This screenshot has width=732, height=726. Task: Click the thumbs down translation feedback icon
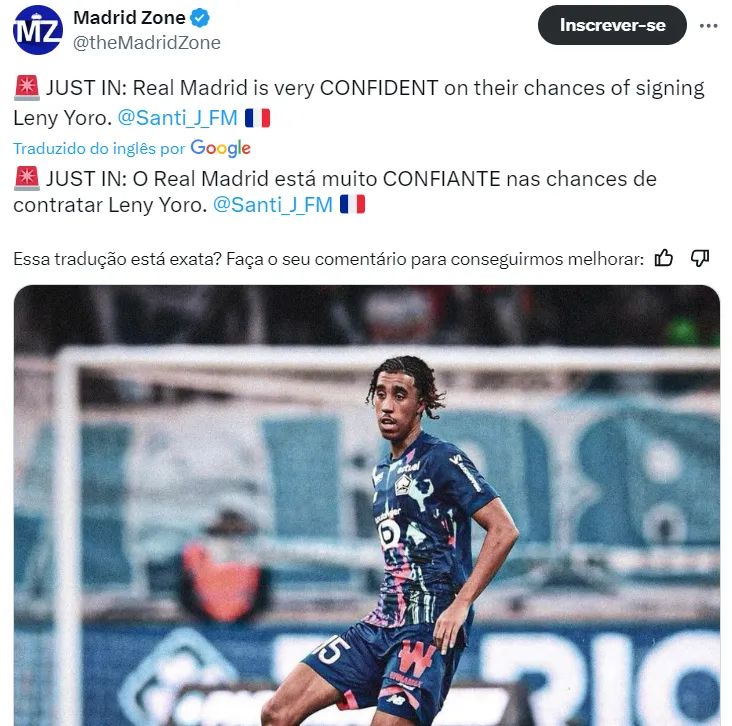coord(700,258)
